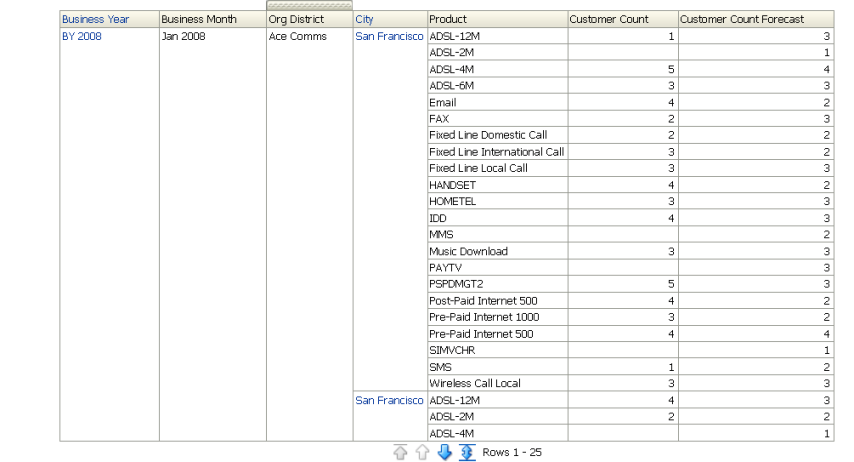Image resolution: width=854 pixels, height=462 pixels.
Task: Select the Org District column header
Action: (x=296, y=19)
